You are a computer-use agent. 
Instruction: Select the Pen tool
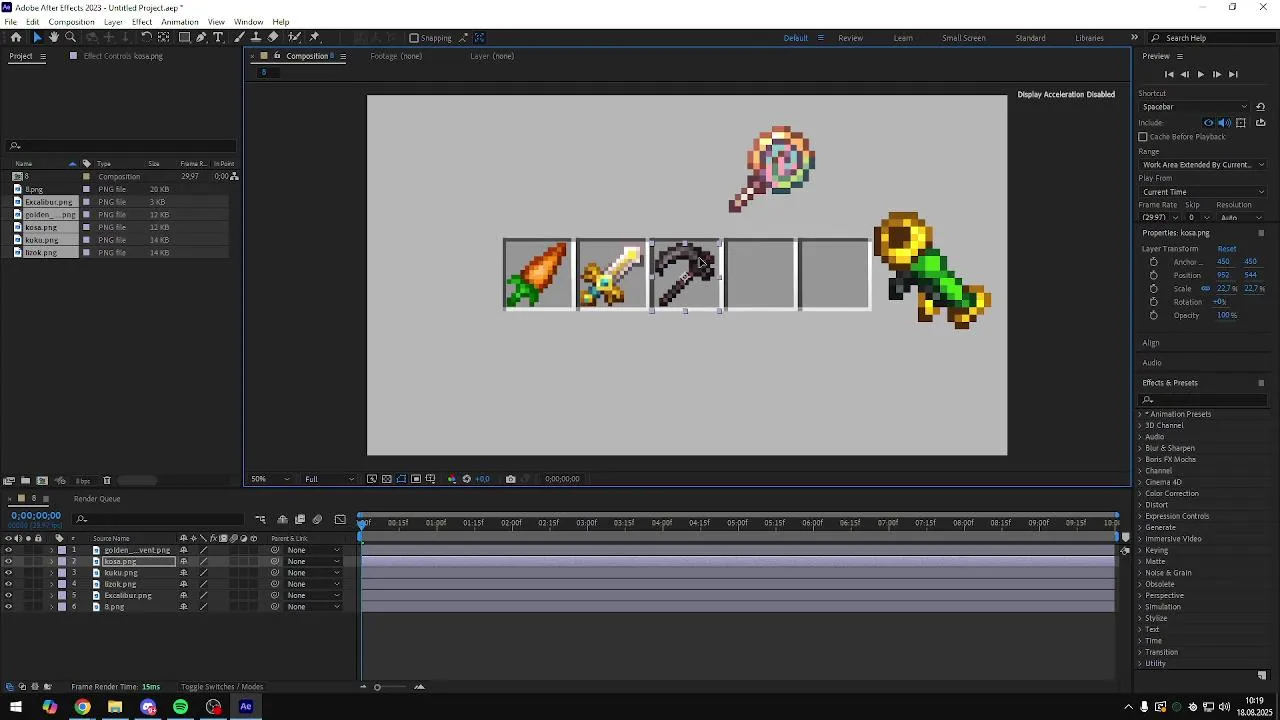coord(201,37)
